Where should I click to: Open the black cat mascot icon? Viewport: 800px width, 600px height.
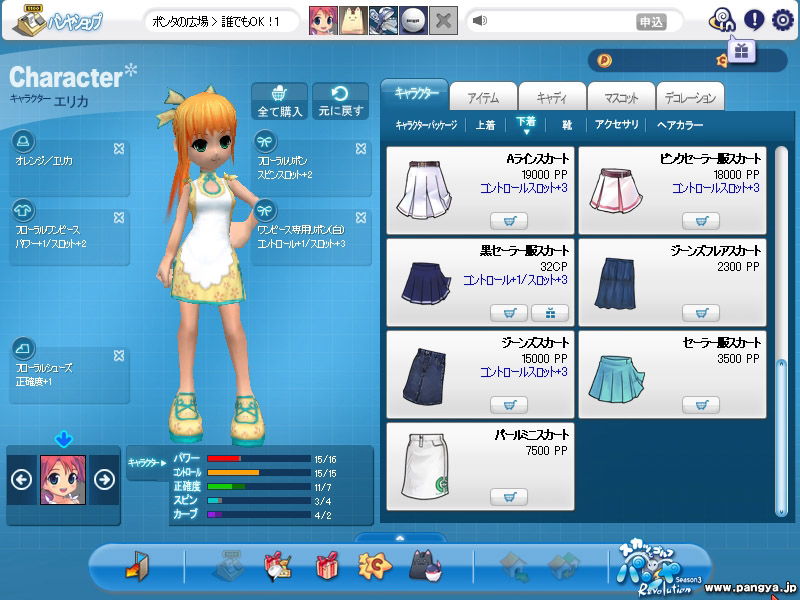[426, 565]
